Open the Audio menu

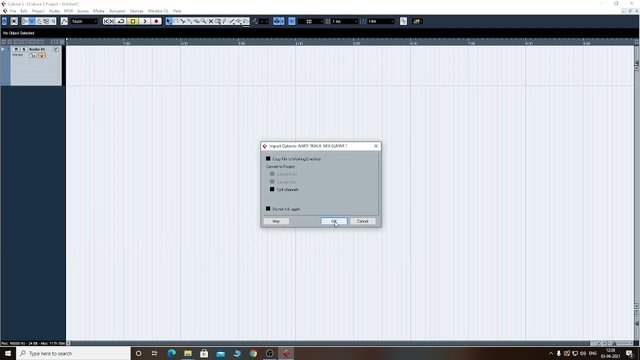[54, 11]
